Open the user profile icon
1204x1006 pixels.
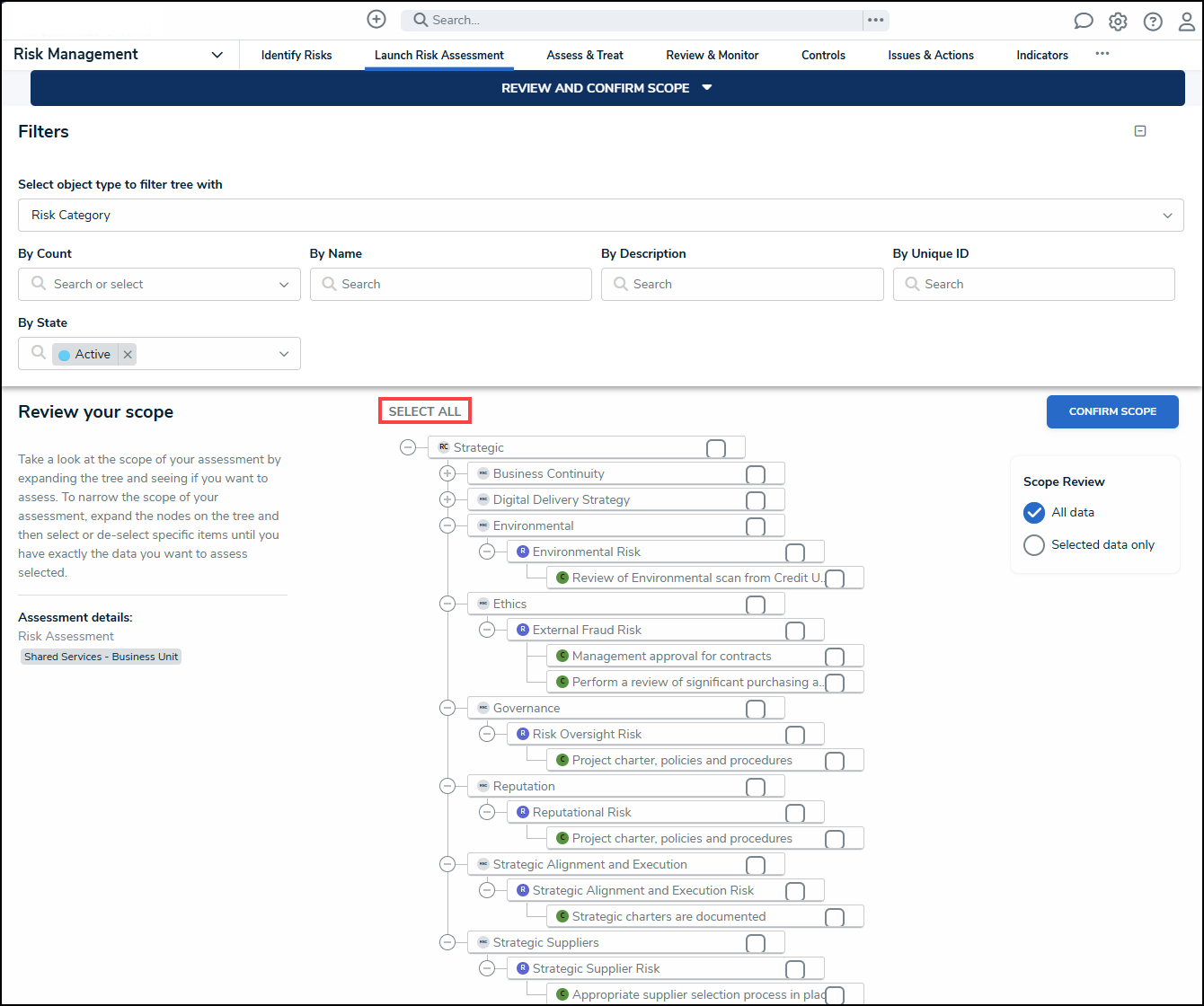click(x=1187, y=22)
